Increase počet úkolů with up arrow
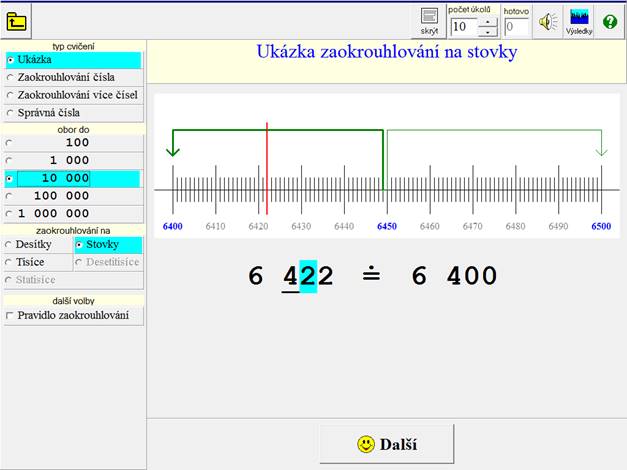This screenshot has width=627, height=470. pyautogui.click(x=487, y=22)
